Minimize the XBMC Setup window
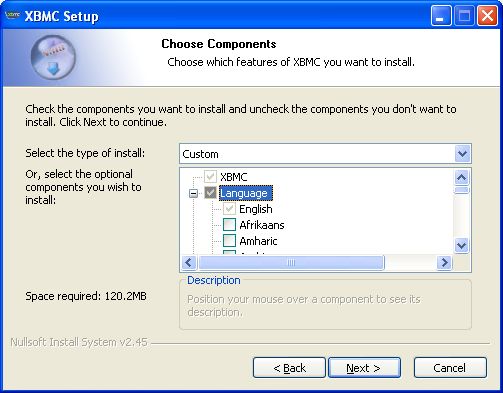The height and width of the screenshot is (393, 503). click(x=441, y=16)
